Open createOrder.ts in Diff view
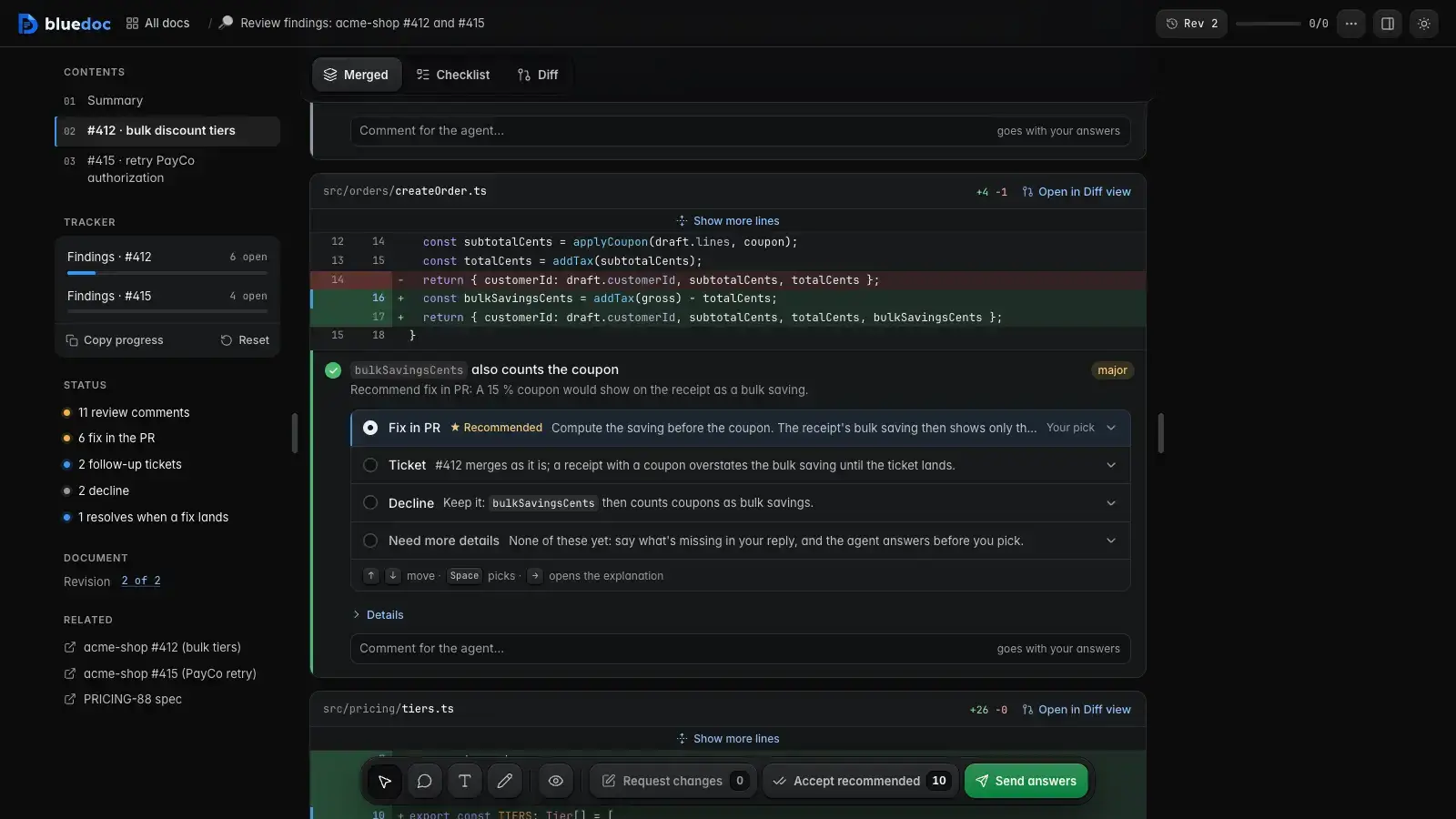 coord(1077,192)
